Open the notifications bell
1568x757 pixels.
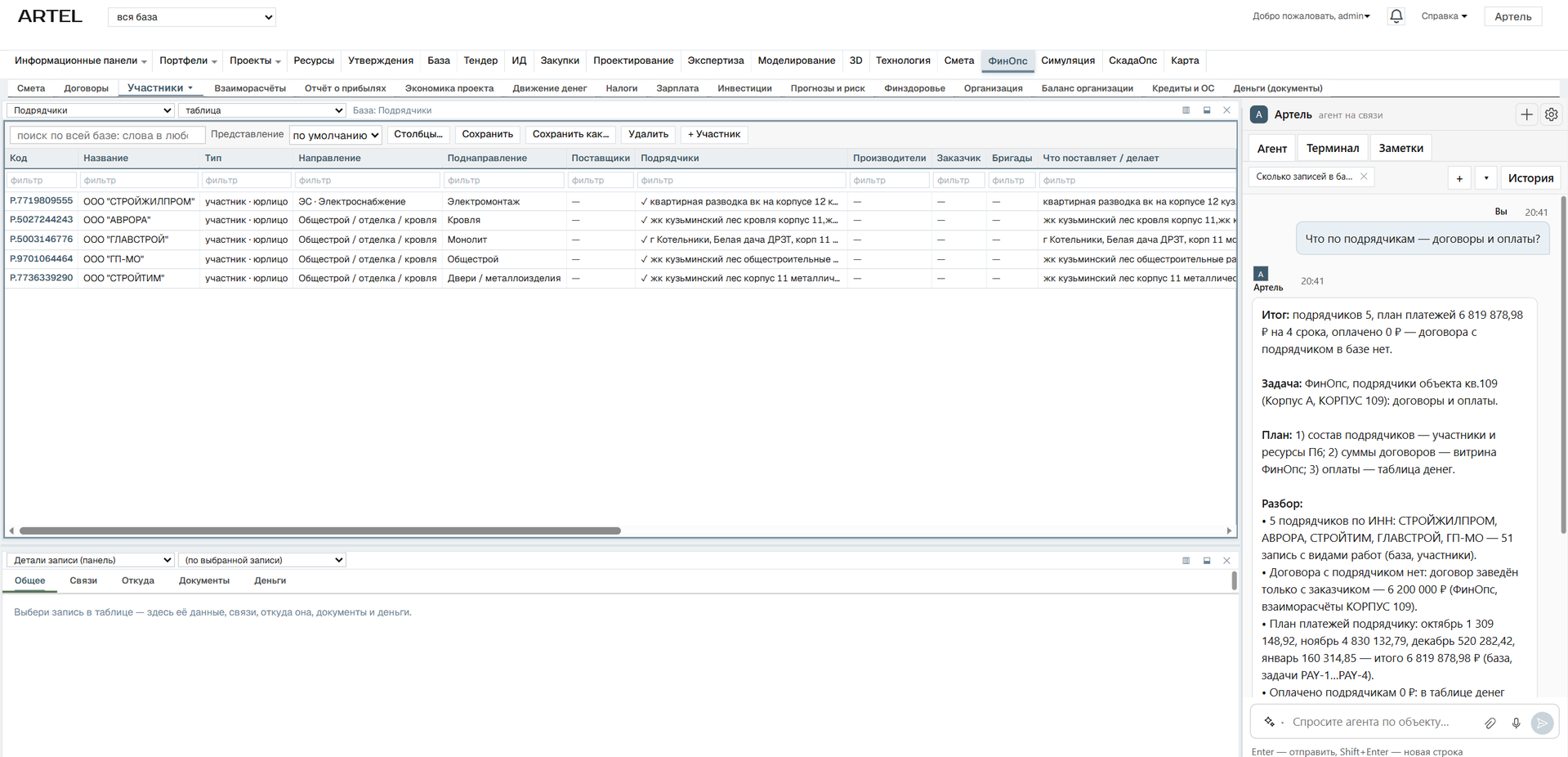coord(1396,16)
